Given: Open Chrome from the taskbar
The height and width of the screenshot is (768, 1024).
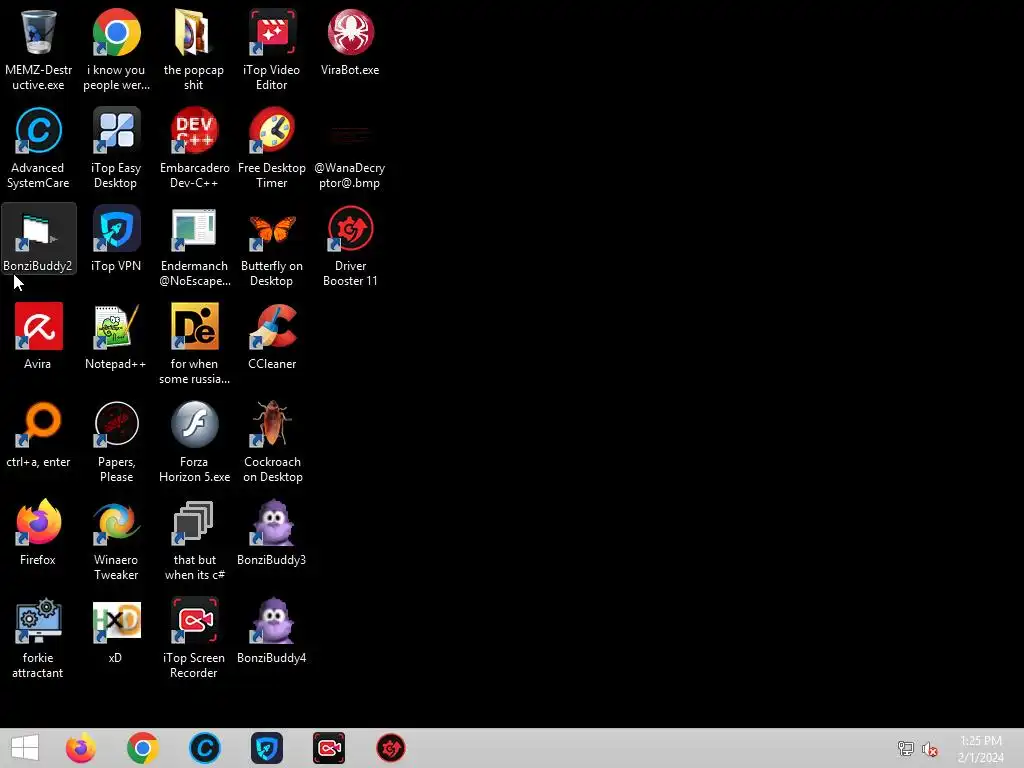Looking at the screenshot, I should pos(142,748).
